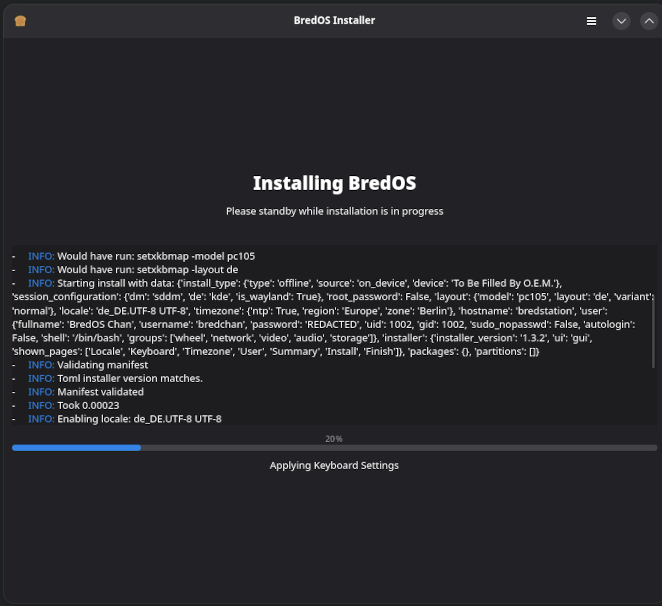Click the log panel vertical scrollbar
Image resolution: width=662 pixels, height=606 pixels.
[x=654, y=330]
